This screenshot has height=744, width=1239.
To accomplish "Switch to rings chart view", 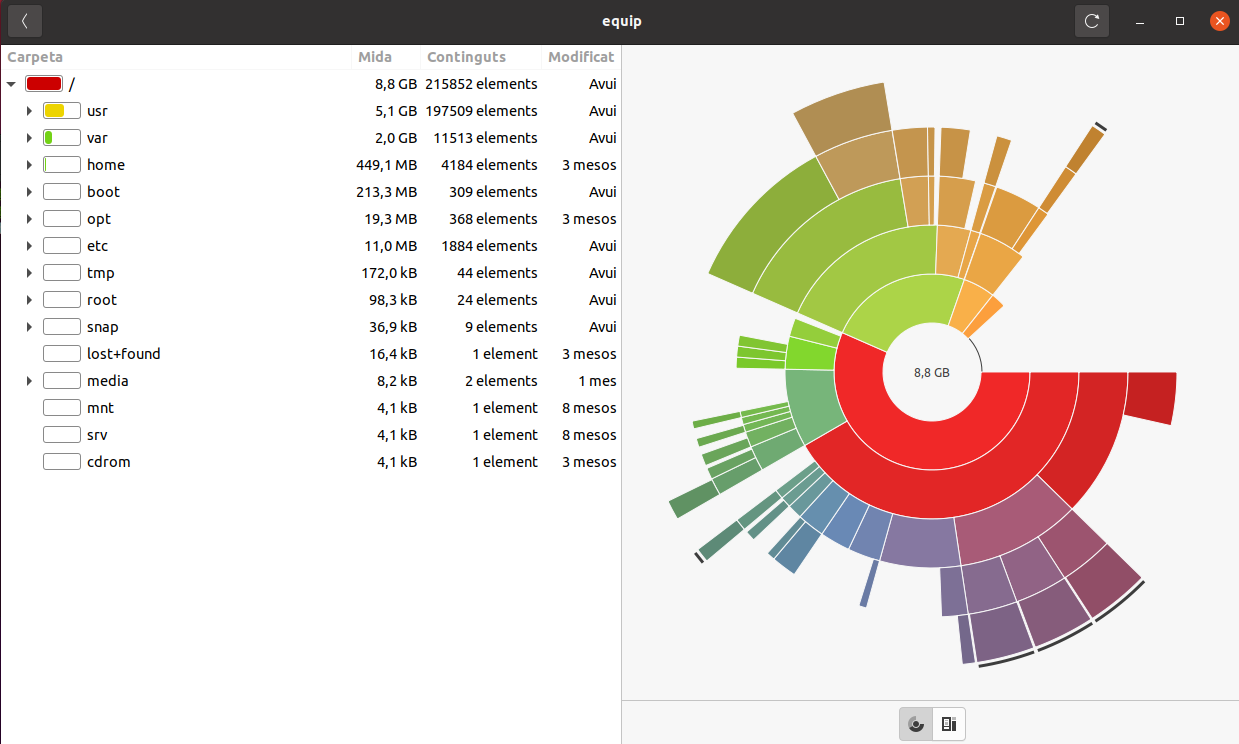I will tap(915, 723).
